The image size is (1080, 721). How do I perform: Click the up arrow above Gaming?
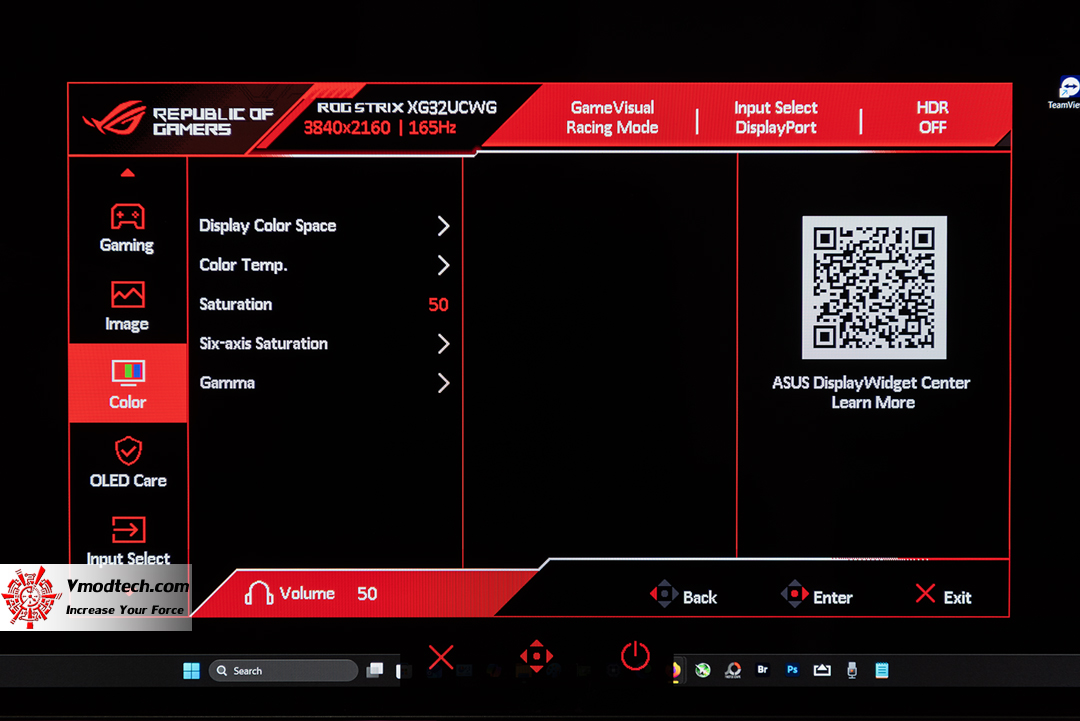point(127,173)
